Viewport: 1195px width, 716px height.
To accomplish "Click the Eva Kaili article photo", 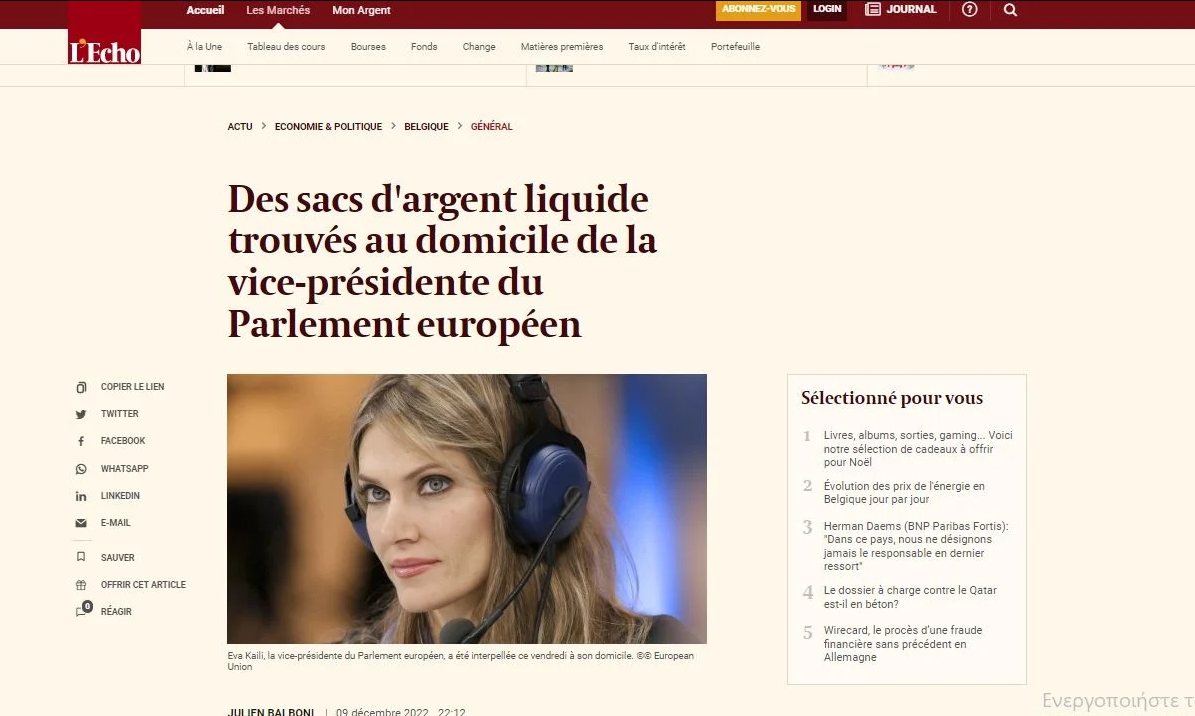I will [x=466, y=509].
